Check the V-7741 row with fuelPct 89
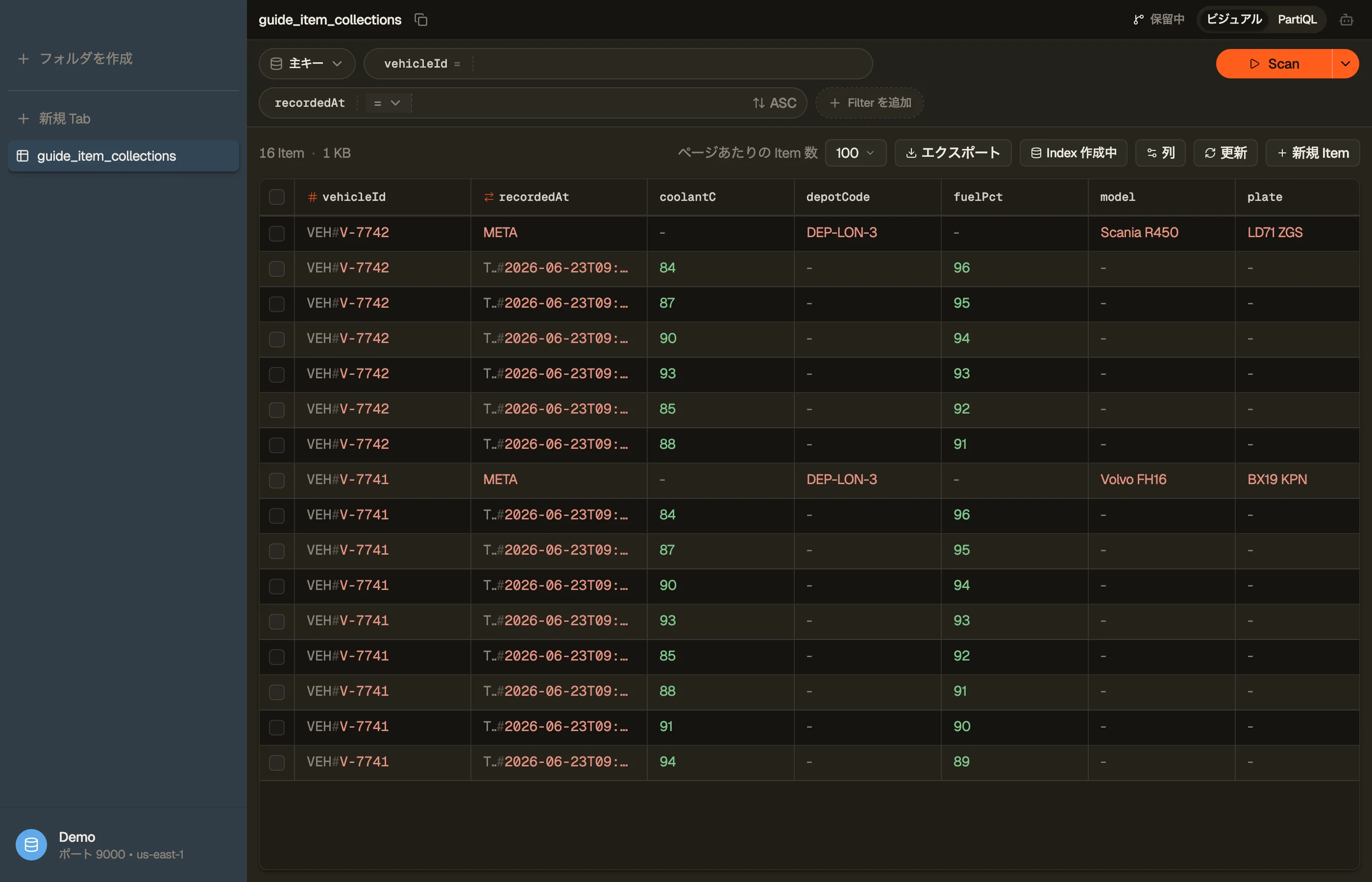The width and height of the screenshot is (1372, 882). (x=276, y=762)
